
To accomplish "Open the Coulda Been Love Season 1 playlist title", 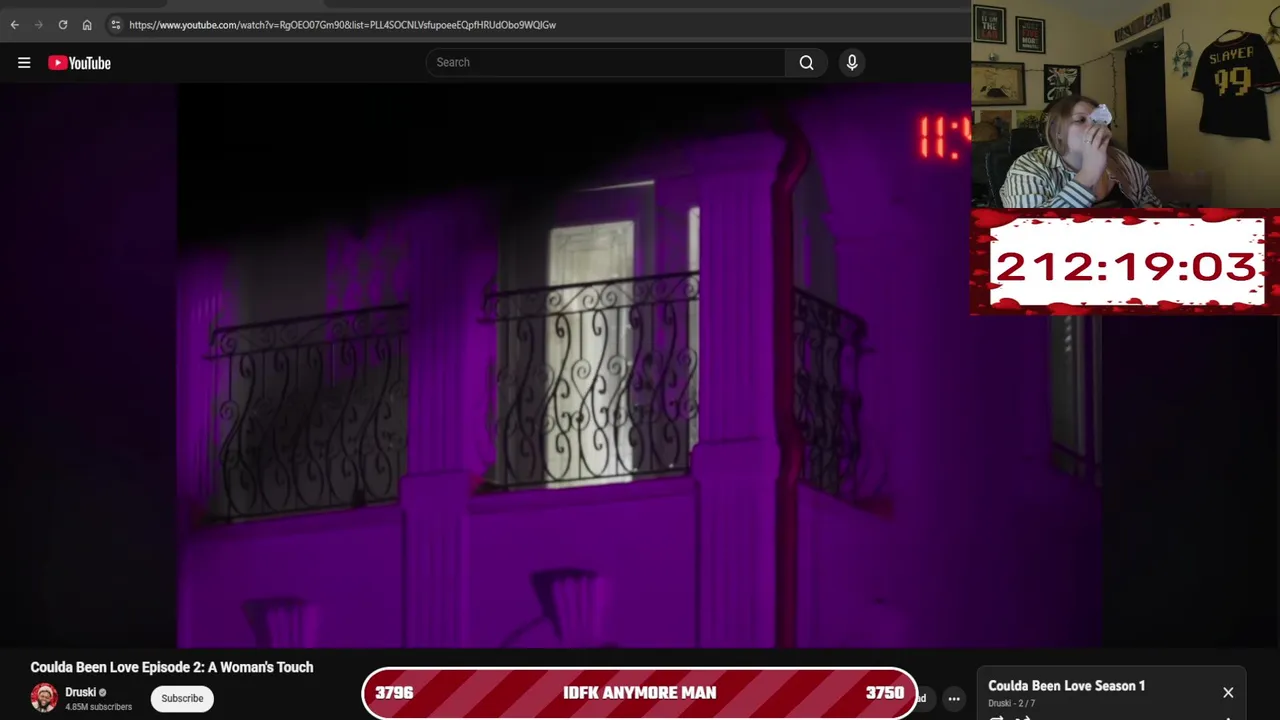I will click(1066, 686).
